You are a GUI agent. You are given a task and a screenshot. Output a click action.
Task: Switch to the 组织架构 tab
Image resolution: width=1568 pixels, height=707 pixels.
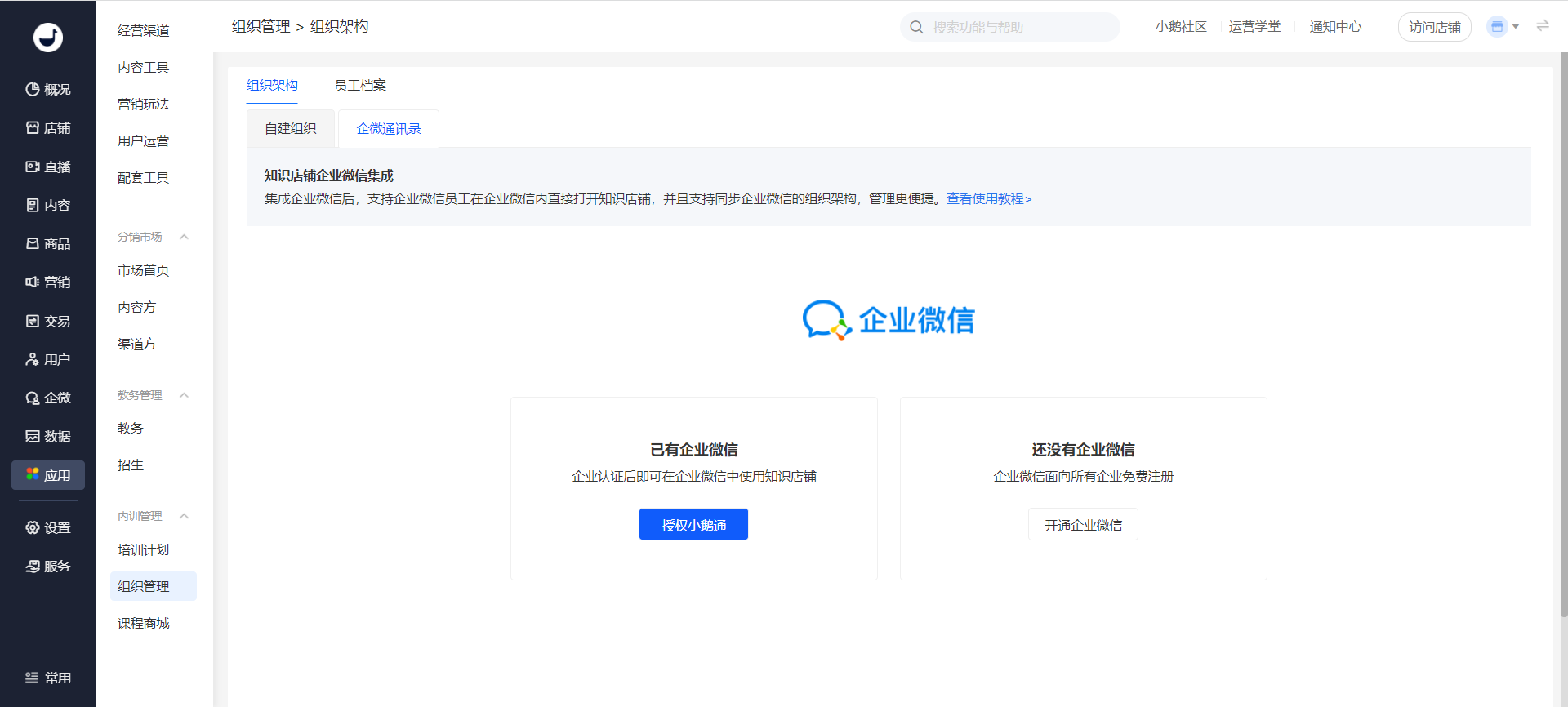coord(272,85)
